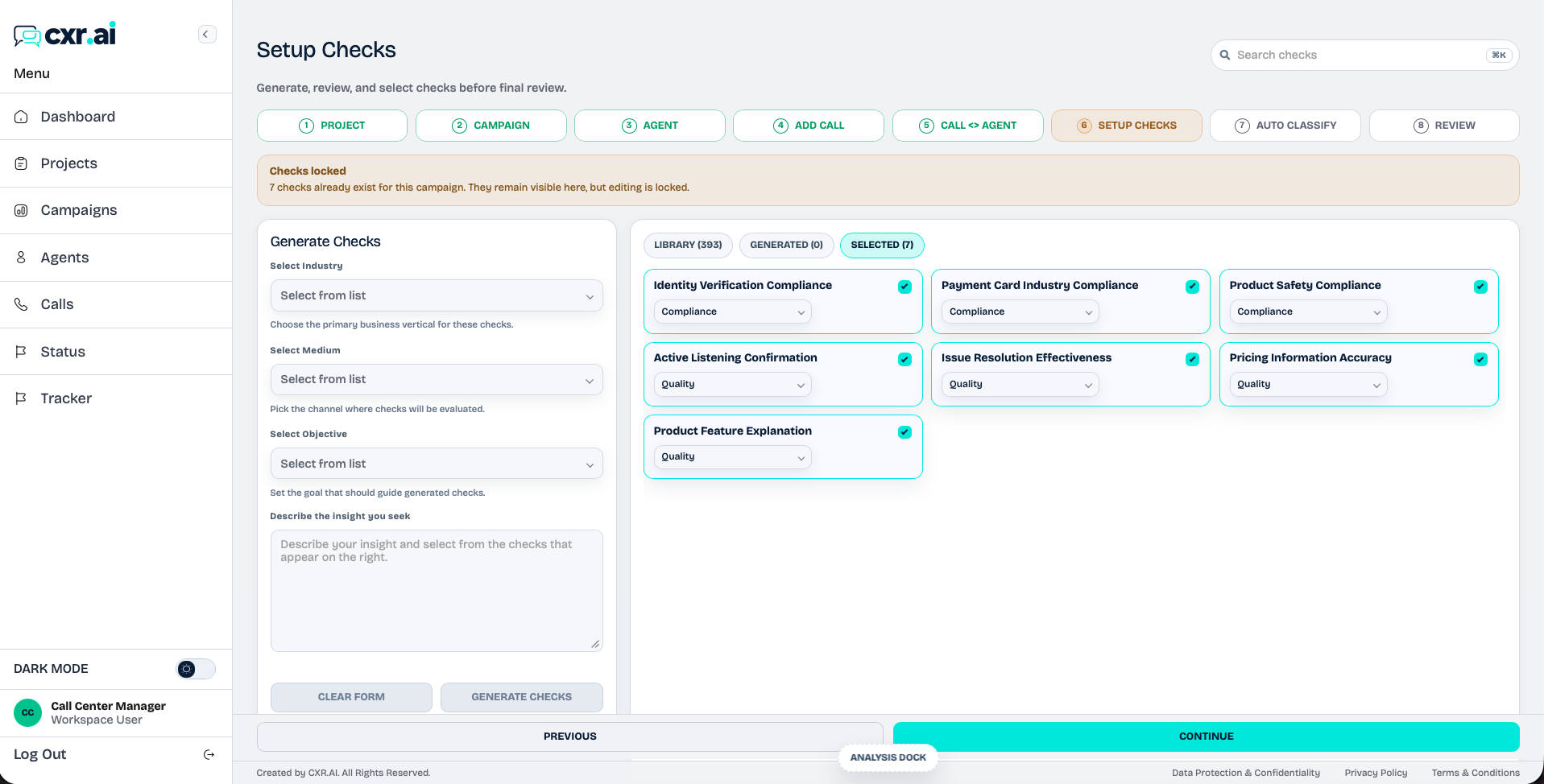The width and height of the screenshot is (1544, 784).
Task: Click step 8 circle icon on Review
Action: (1421, 126)
